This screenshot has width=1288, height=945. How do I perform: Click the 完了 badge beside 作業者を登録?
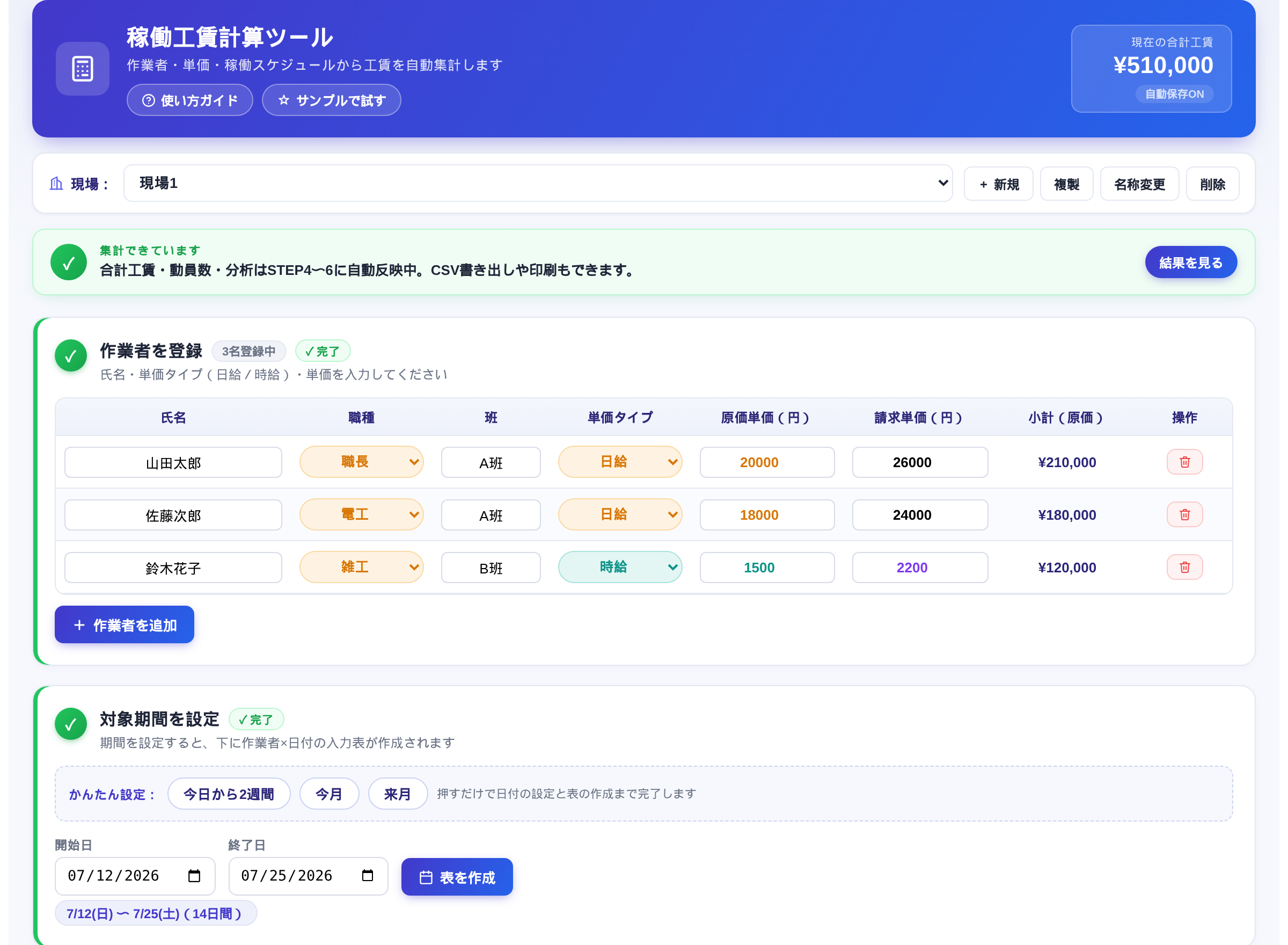[x=323, y=351]
